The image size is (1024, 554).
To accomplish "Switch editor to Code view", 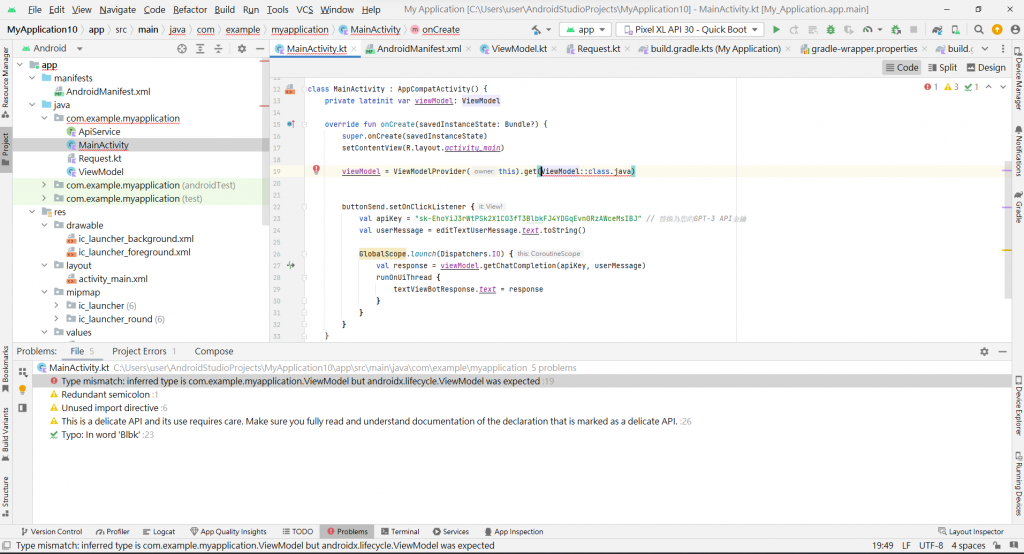I will click(x=902, y=67).
